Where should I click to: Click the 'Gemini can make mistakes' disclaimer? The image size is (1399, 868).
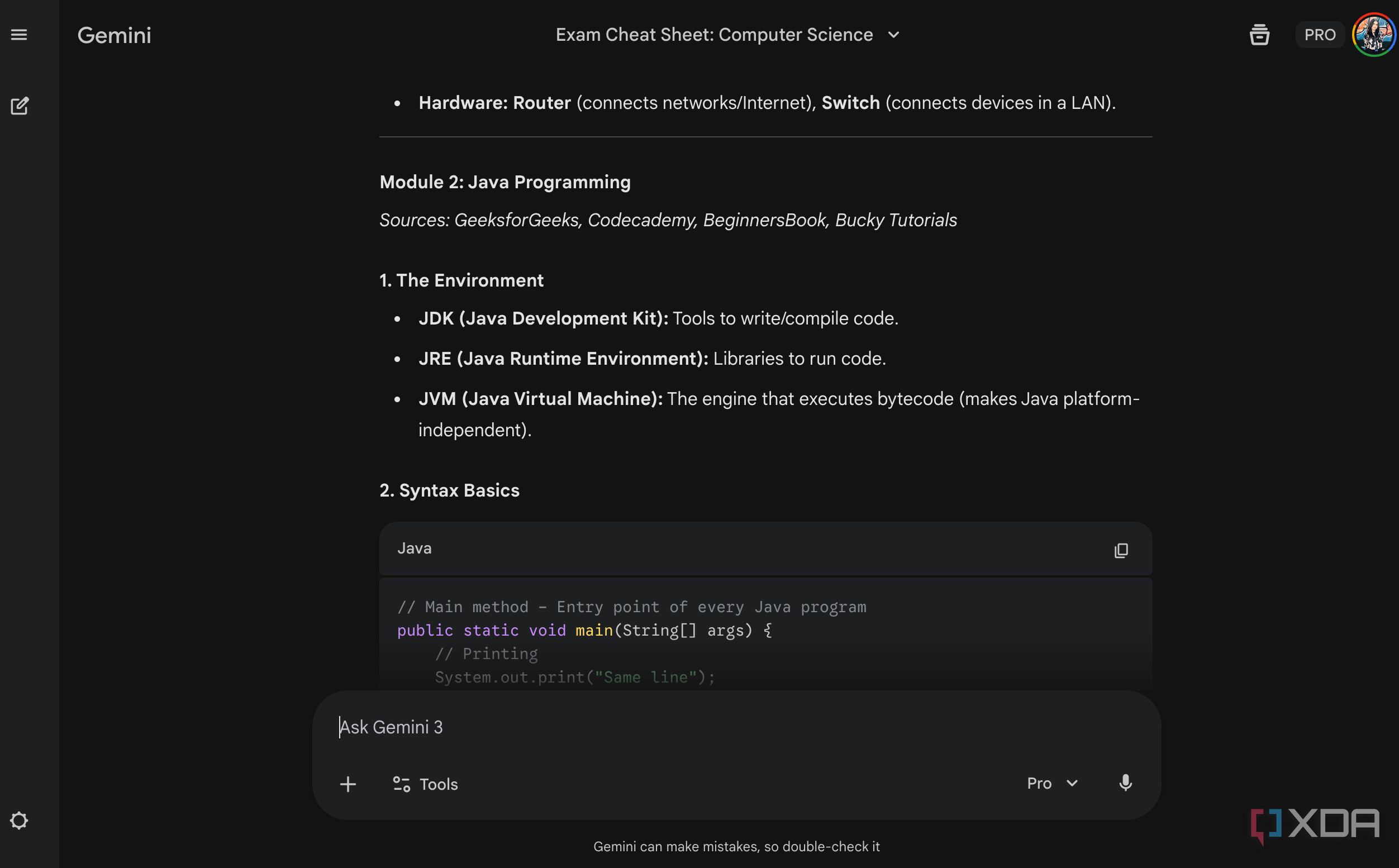(736, 846)
